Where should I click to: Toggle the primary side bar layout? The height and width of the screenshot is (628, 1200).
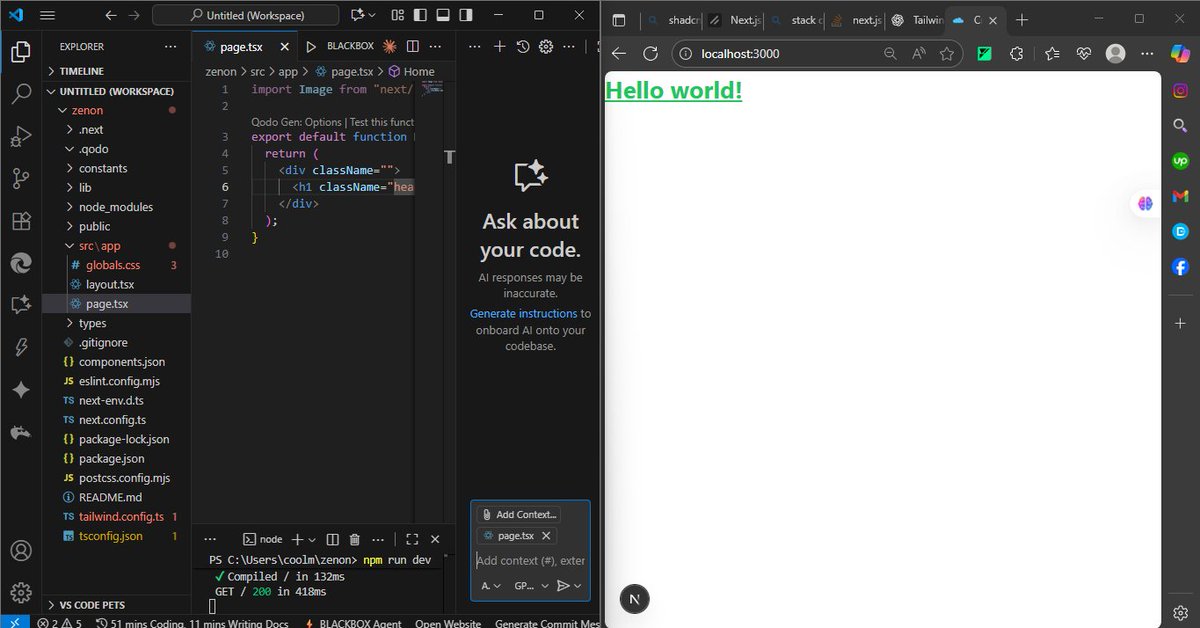click(x=421, y=15)
